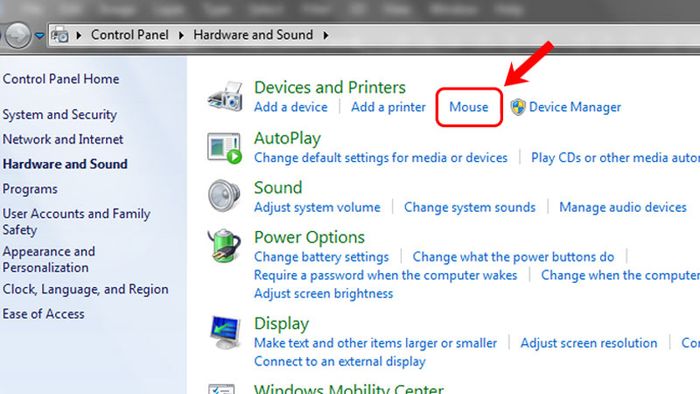Click Change battery settings

click(321, 257)
